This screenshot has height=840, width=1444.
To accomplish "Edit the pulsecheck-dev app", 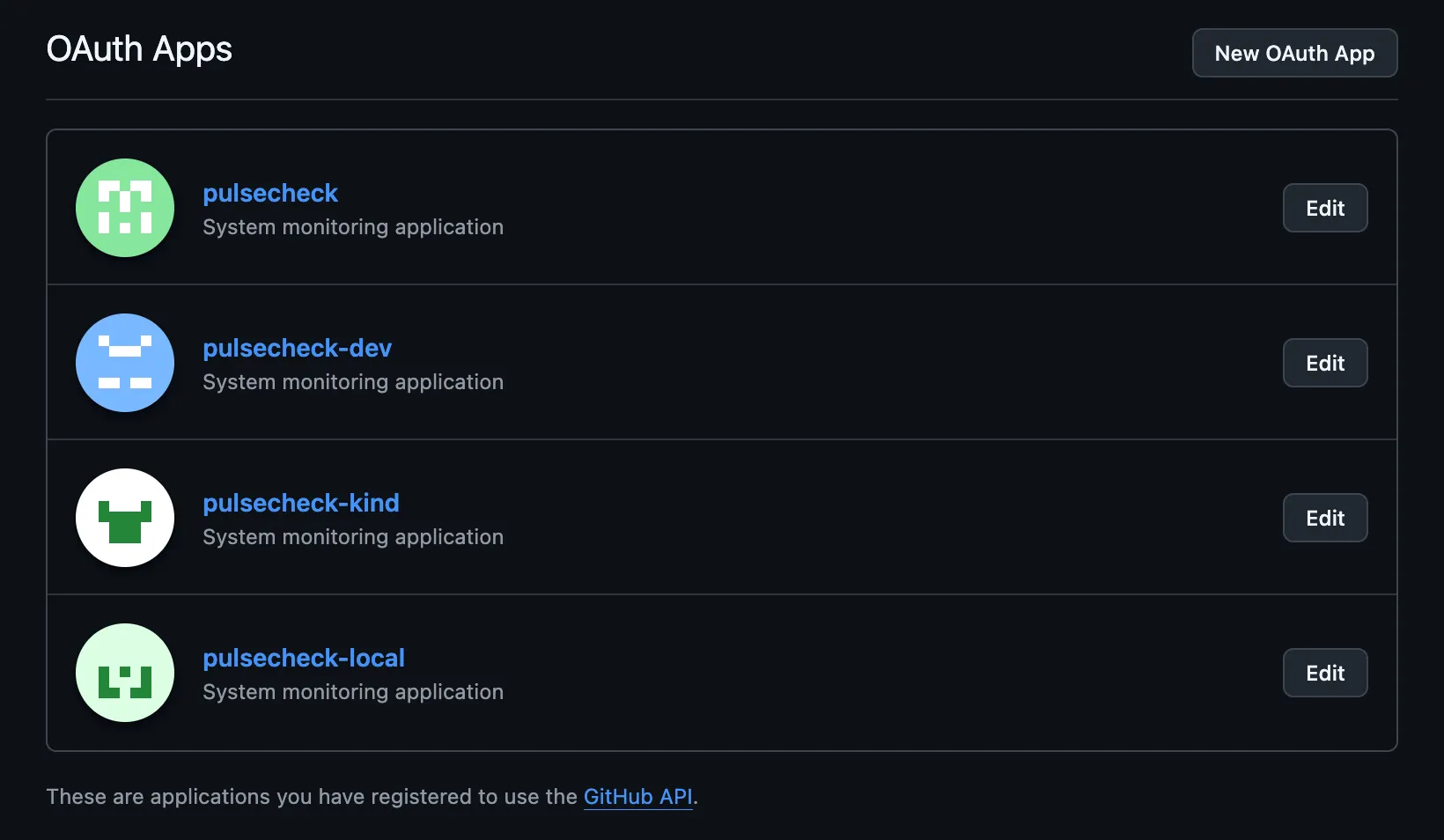I will [1325, 363].
